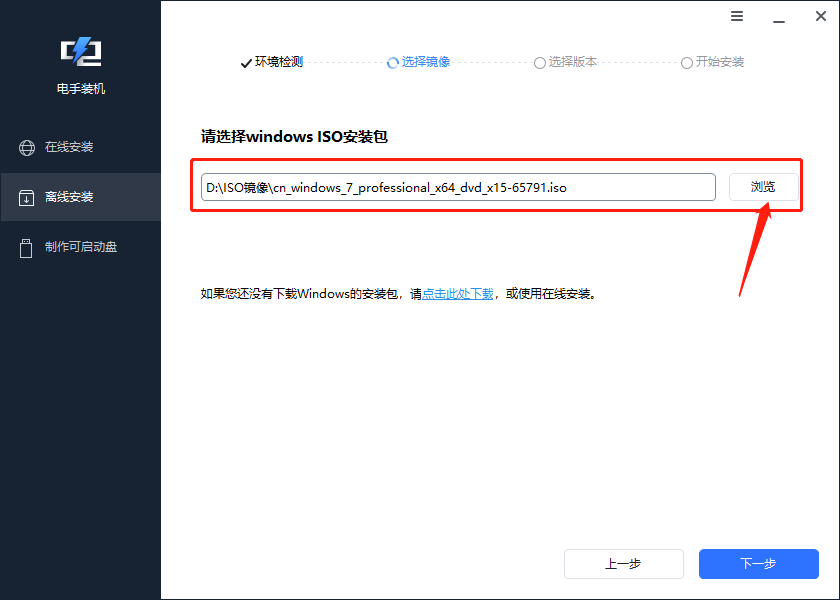Click the 环境检测 checkmark icon
This screenshot has height=600, width=840.
coord(246,62)
